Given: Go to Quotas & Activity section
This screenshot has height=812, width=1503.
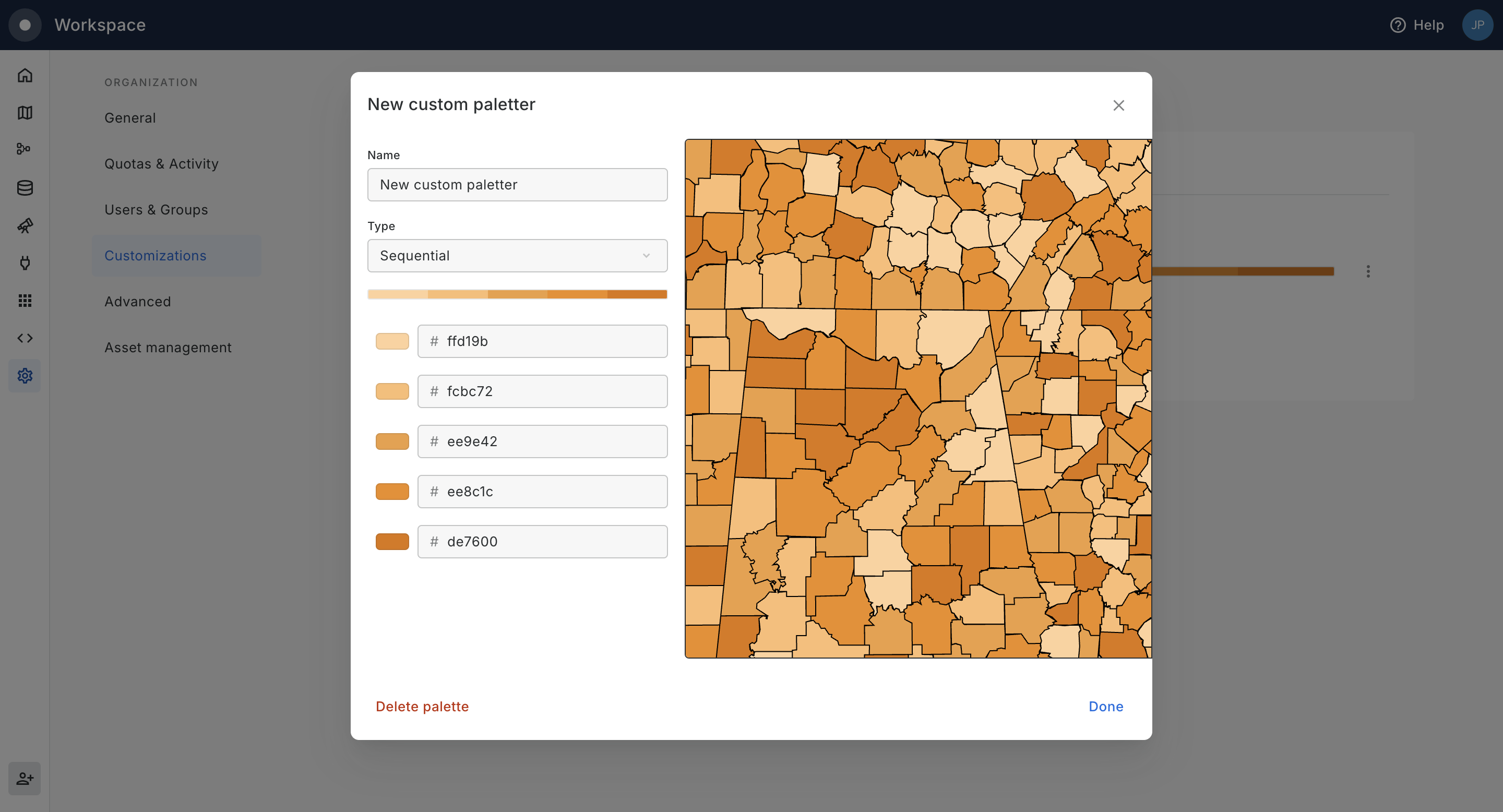Looking at the screenshot, I should [x=161, y=164].
